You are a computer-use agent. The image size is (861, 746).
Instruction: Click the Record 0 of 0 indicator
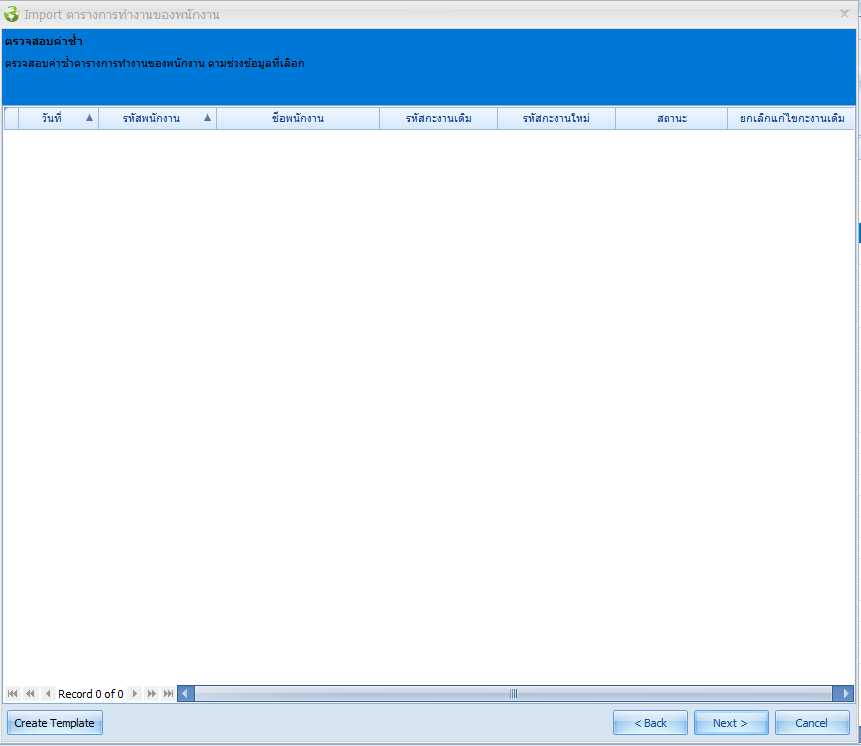point(91,694)
